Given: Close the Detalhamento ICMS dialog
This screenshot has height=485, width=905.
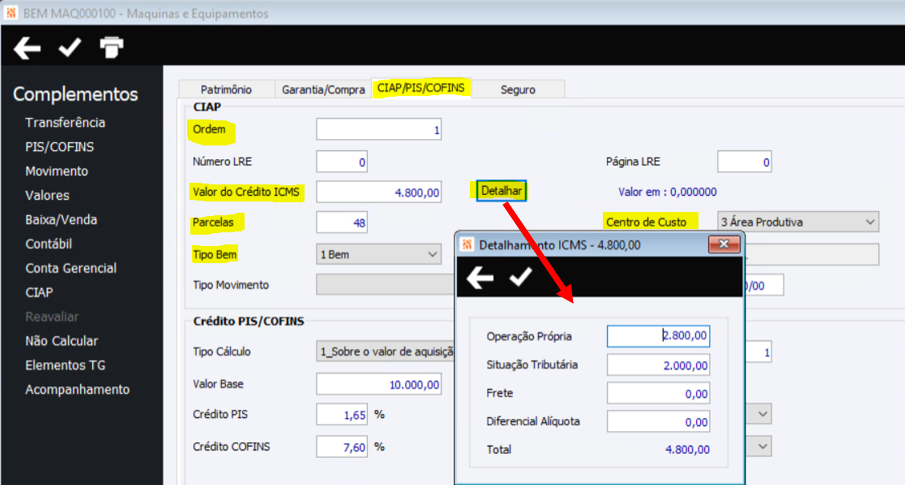Looking at the screenshot, I should coord(724,244).
